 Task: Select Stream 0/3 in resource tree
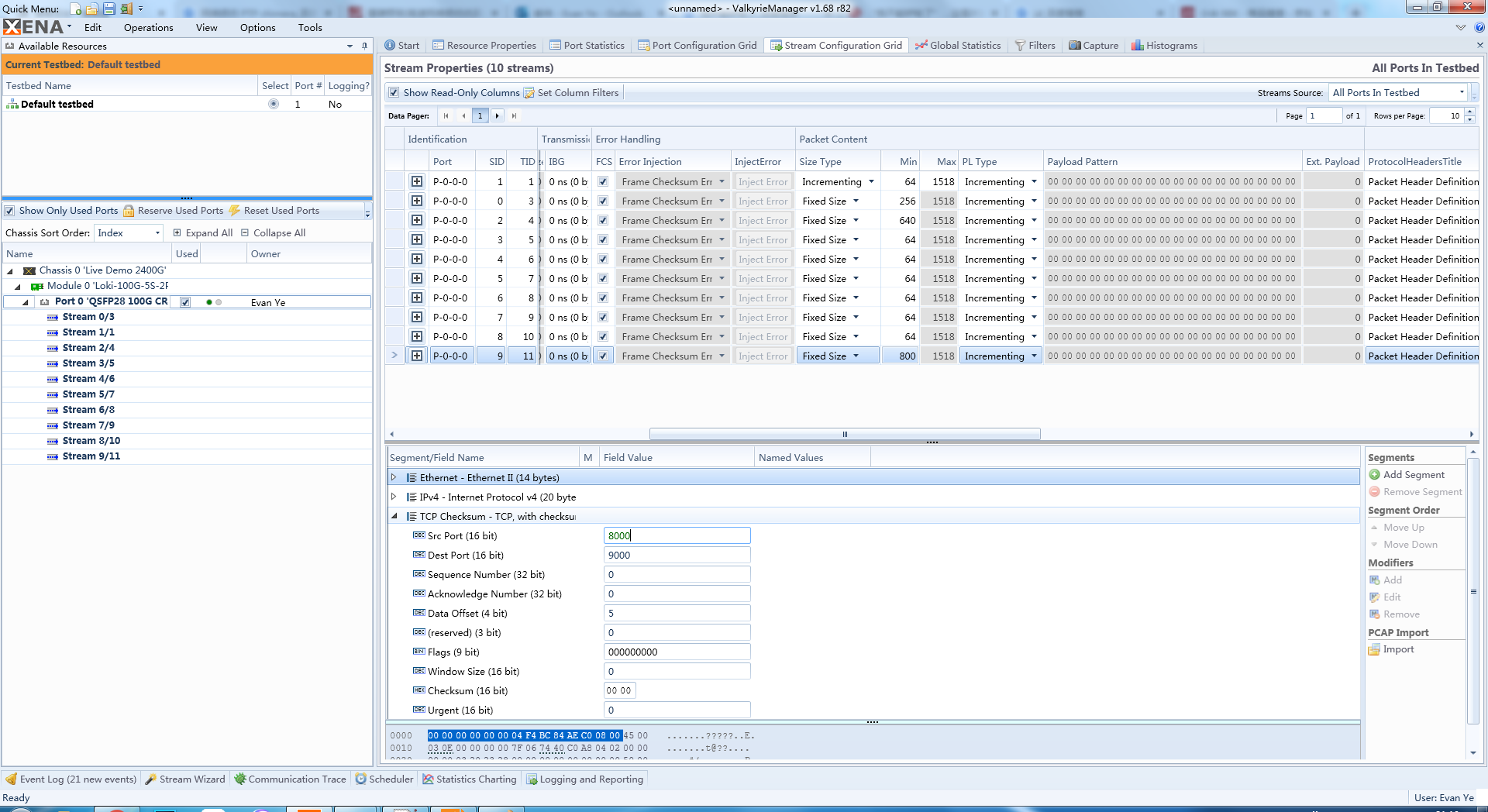click(x=88, y=317)
